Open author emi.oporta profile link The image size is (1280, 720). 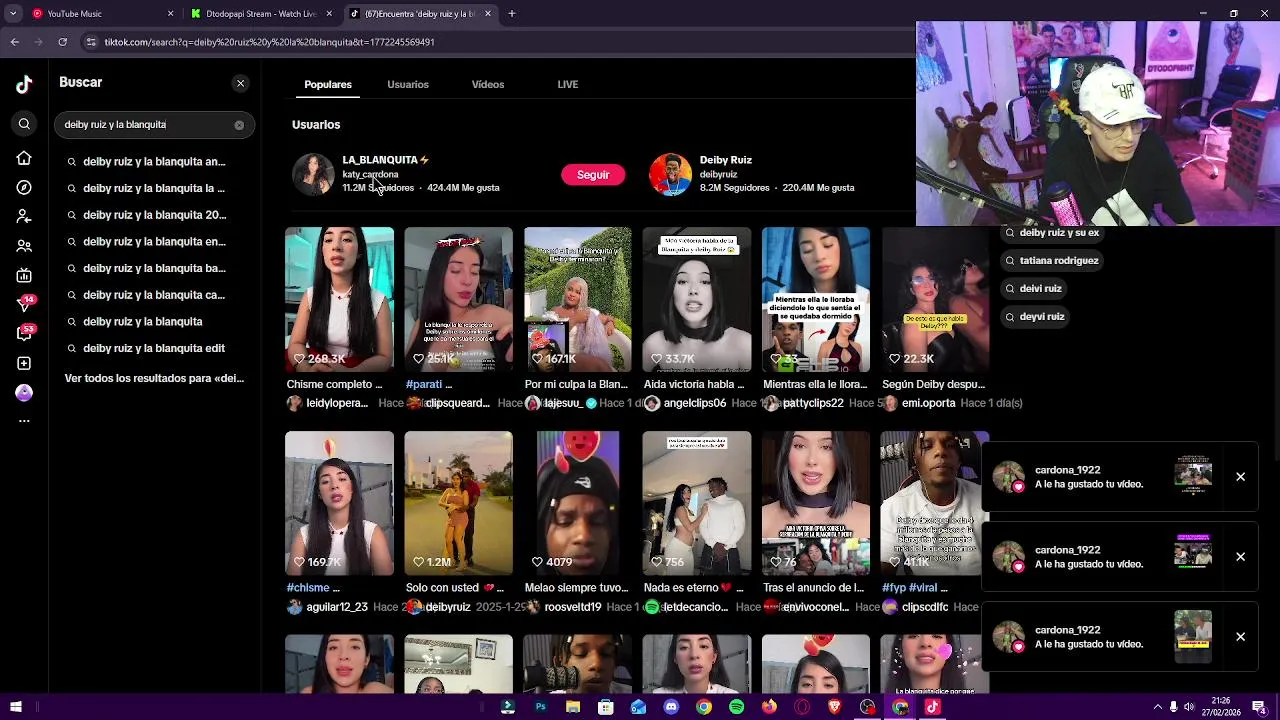[928, 403]
